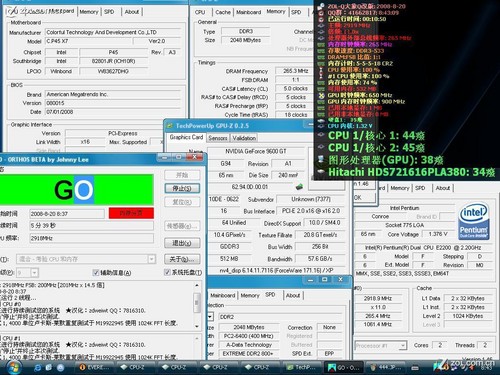Click the W83627DHG LPCIO value
This screenshot has height=375, width=500.
click(113, 71)
